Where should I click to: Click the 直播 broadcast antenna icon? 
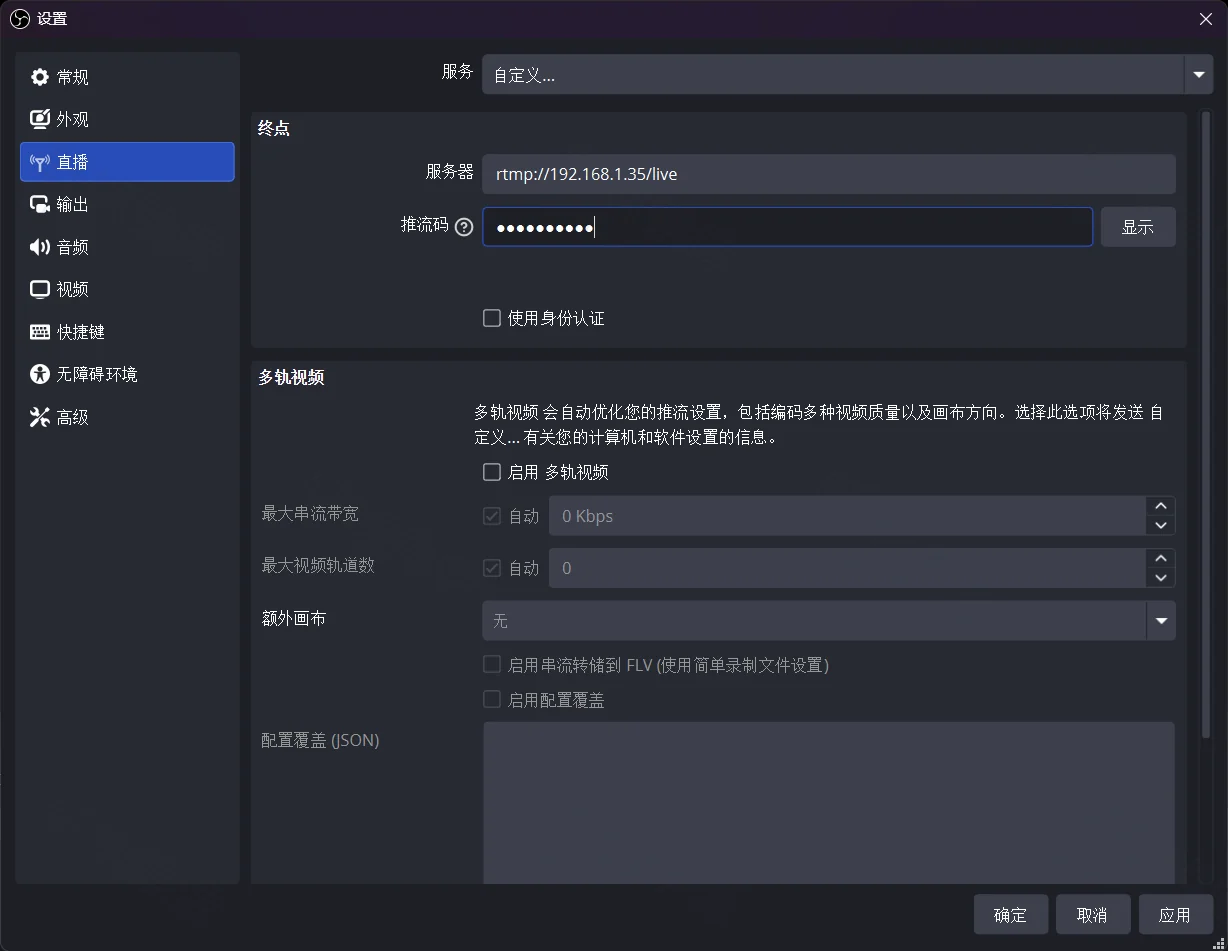coord(40,162)
